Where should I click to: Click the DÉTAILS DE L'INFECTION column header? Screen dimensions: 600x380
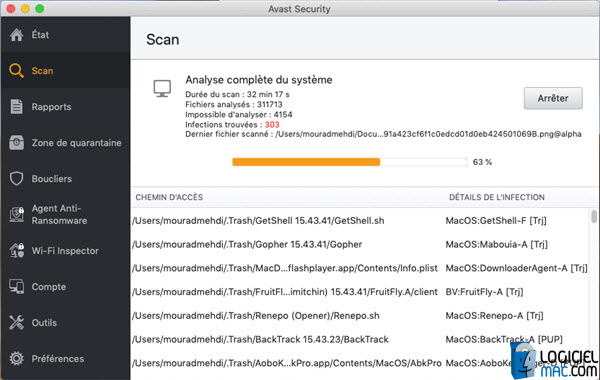point(497,197)
